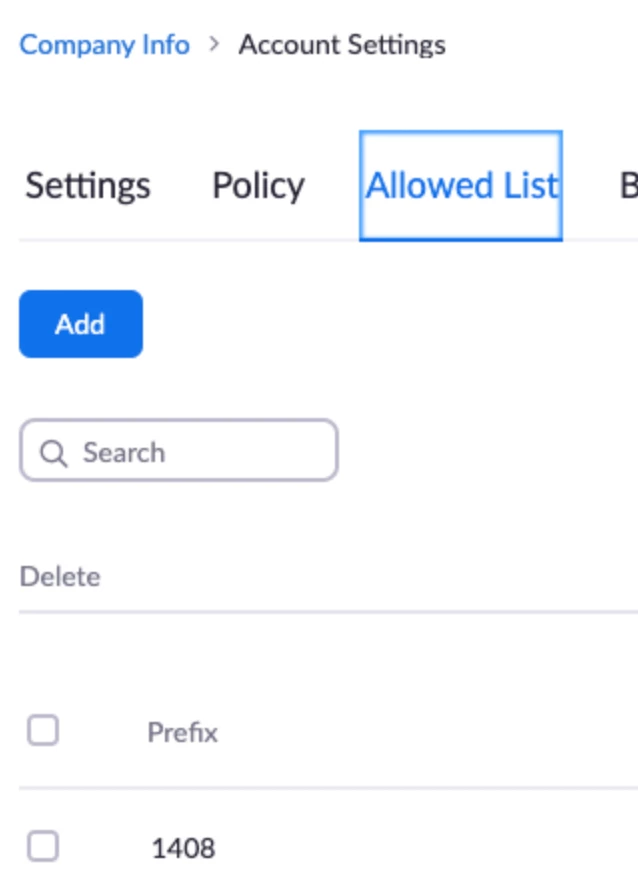Click the Prefix column header

tap(182, 732)
